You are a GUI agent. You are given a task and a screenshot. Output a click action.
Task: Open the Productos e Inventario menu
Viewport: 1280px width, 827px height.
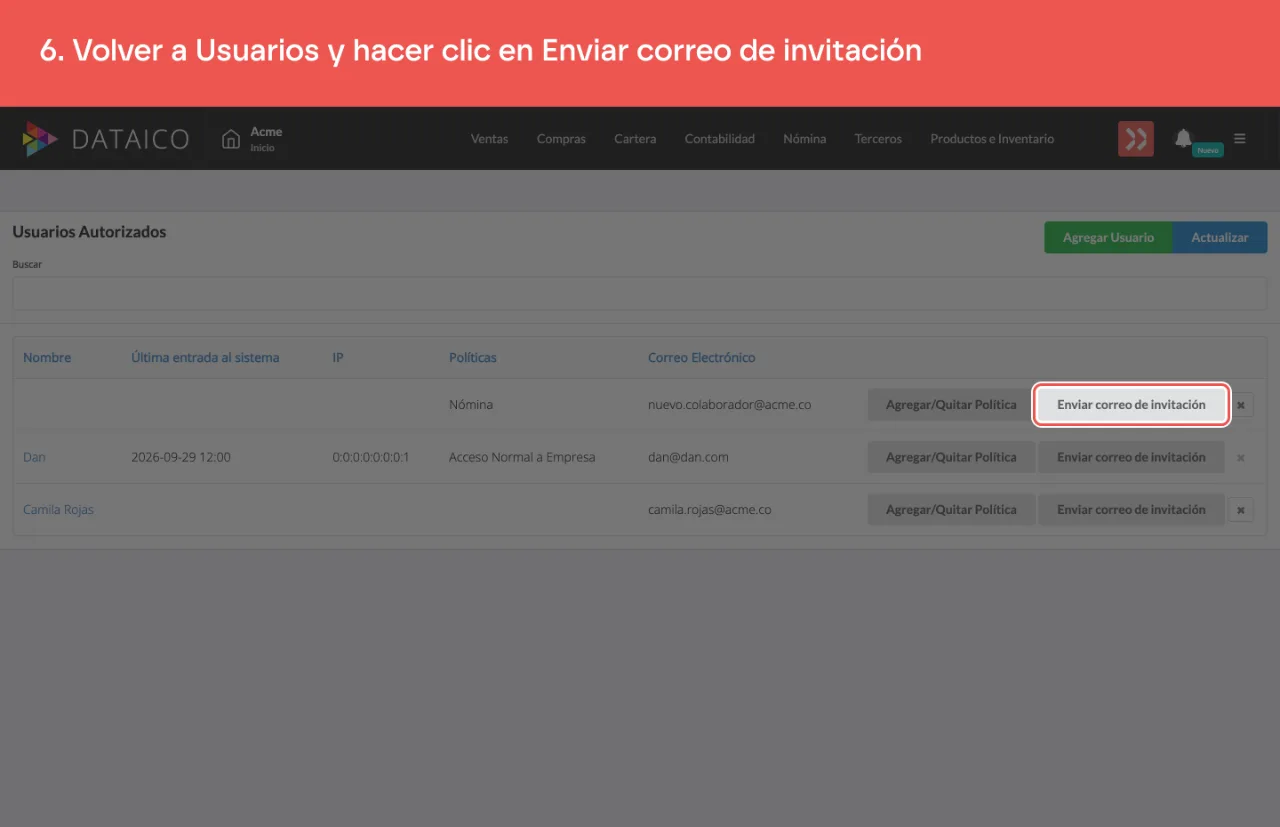click(992, 139)
